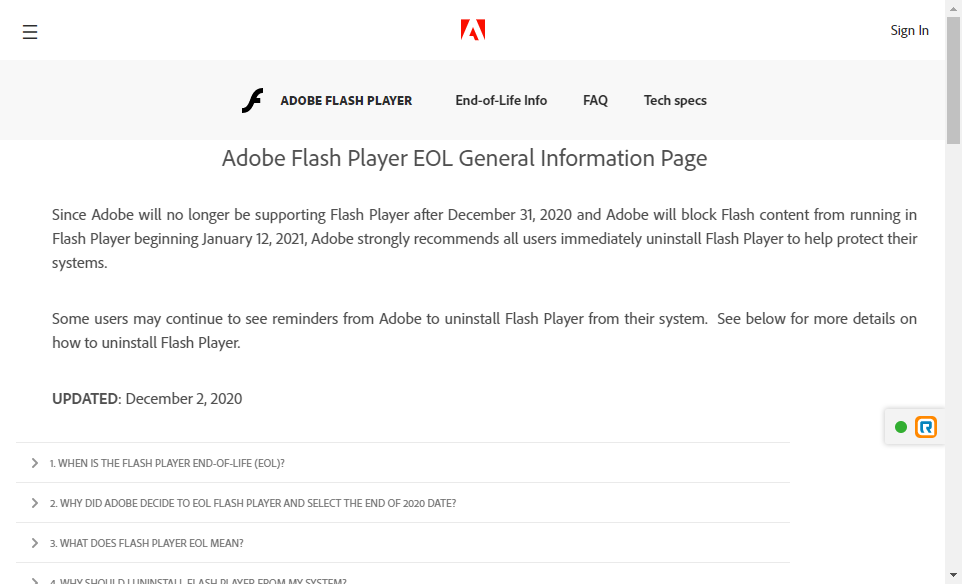Open the hamburger navigation menu
This screenshot has width=962, height=584.
30,32
